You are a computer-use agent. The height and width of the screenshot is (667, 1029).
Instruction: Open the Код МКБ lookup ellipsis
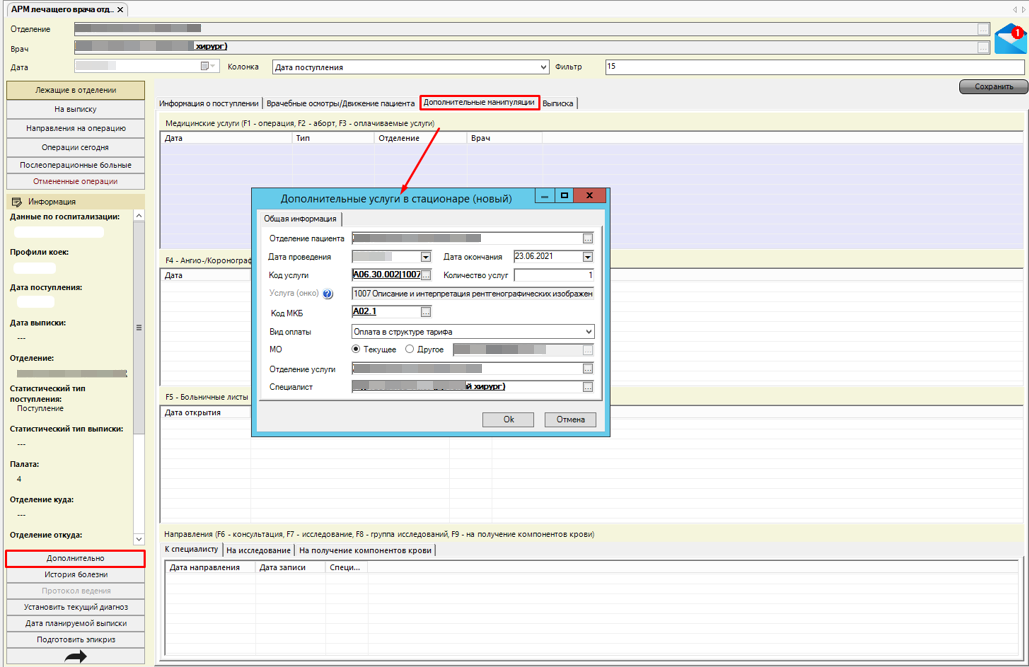point(426,312)
